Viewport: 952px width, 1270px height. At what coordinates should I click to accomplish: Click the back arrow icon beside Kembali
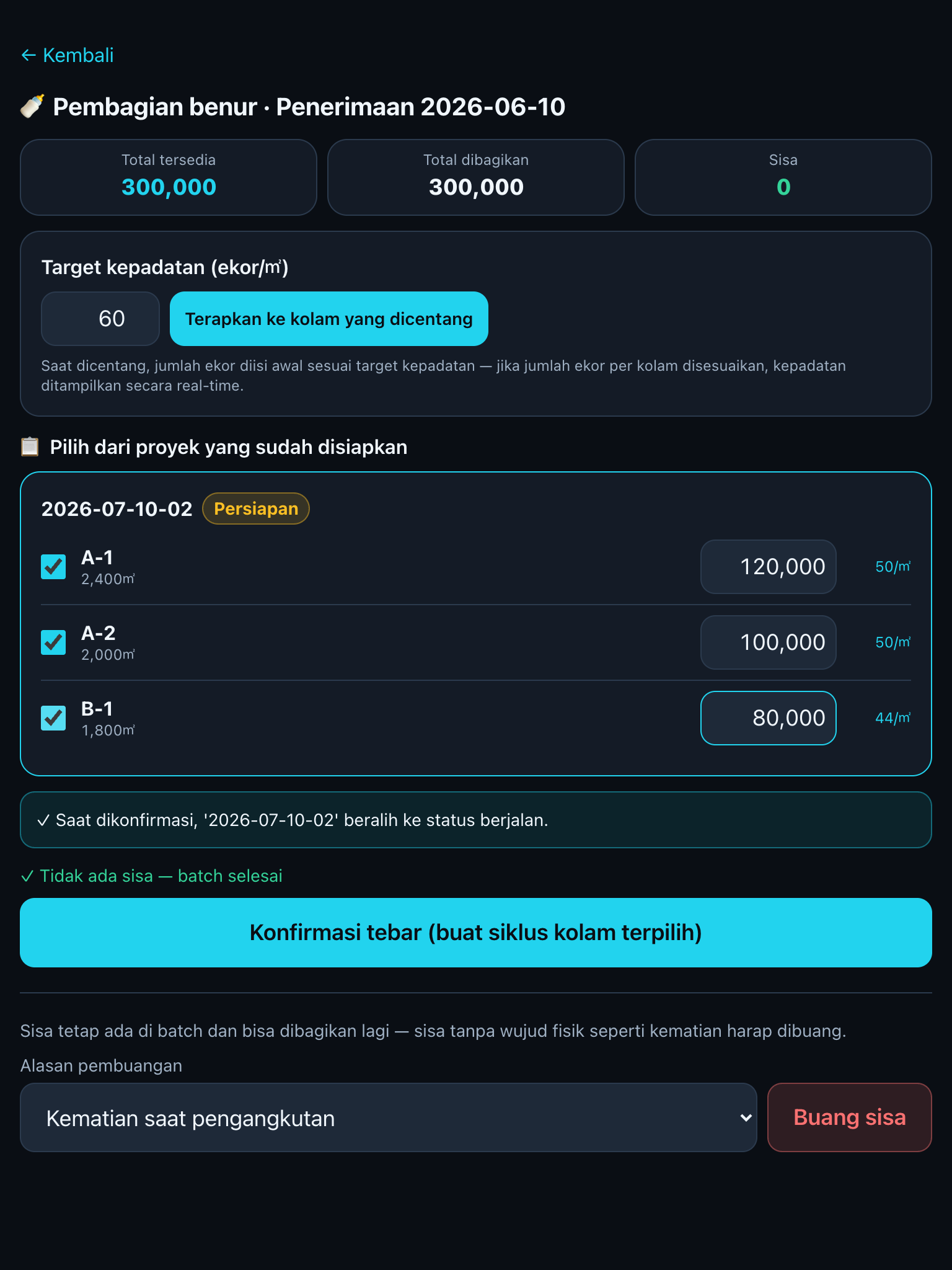pos(29,56)
